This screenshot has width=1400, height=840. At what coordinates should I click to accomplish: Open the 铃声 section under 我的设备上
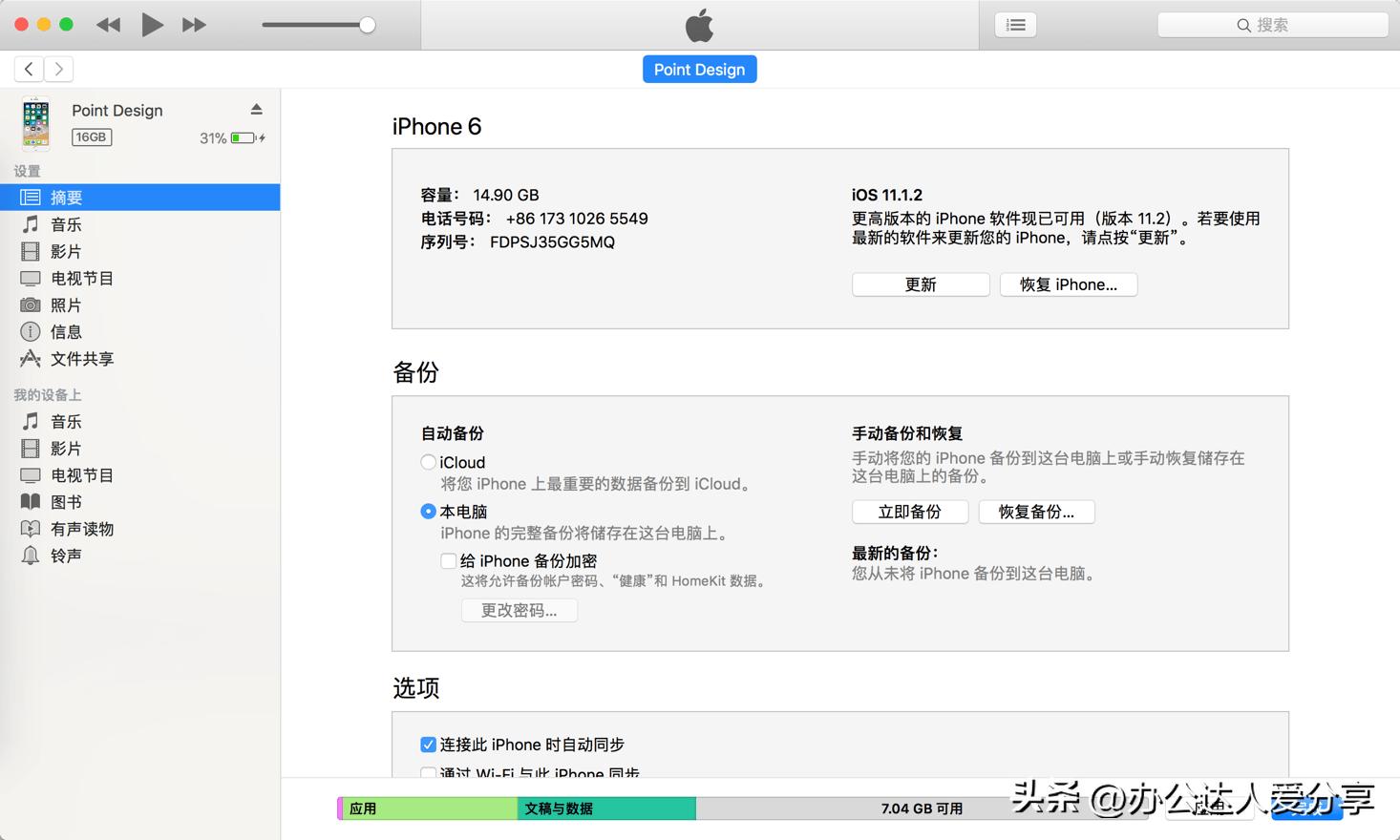coord(65,555)
